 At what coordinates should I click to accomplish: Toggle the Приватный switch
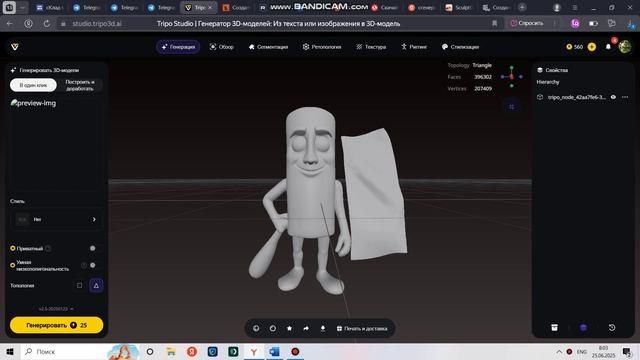tap(93, 248)
